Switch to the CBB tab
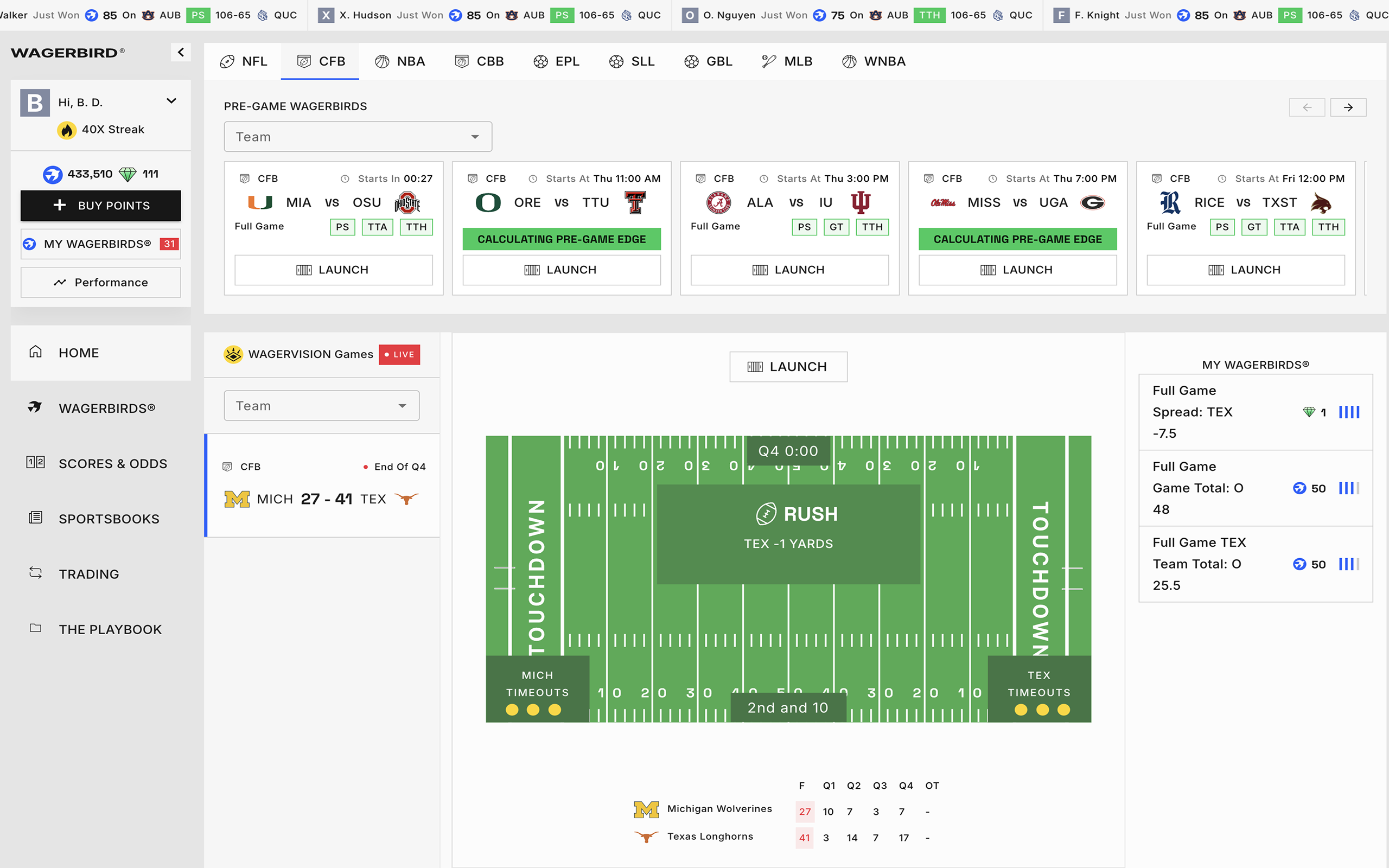 [479, 61]
